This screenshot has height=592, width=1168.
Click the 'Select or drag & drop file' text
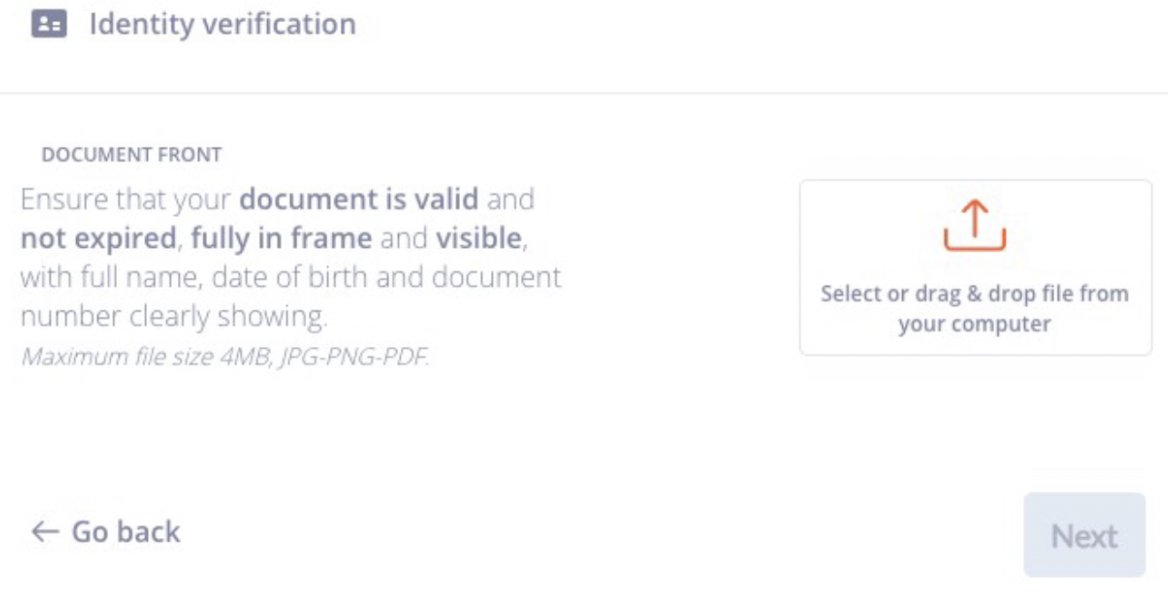pos(974,294)
